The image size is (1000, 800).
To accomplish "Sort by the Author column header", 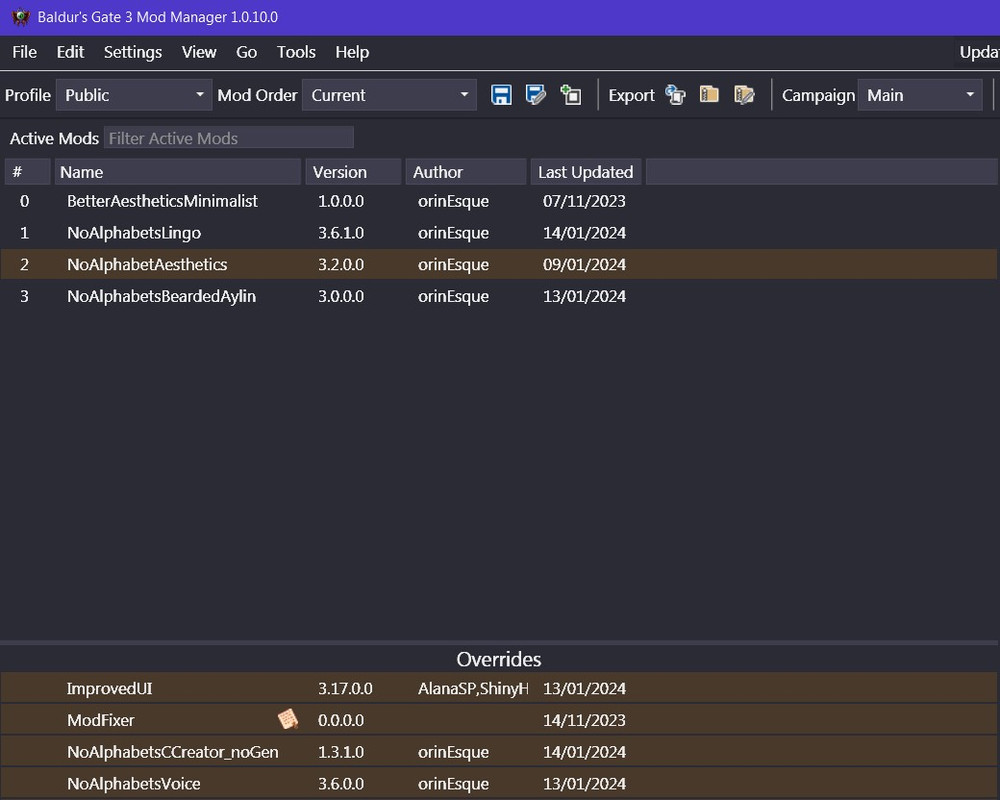I will 466,172.
